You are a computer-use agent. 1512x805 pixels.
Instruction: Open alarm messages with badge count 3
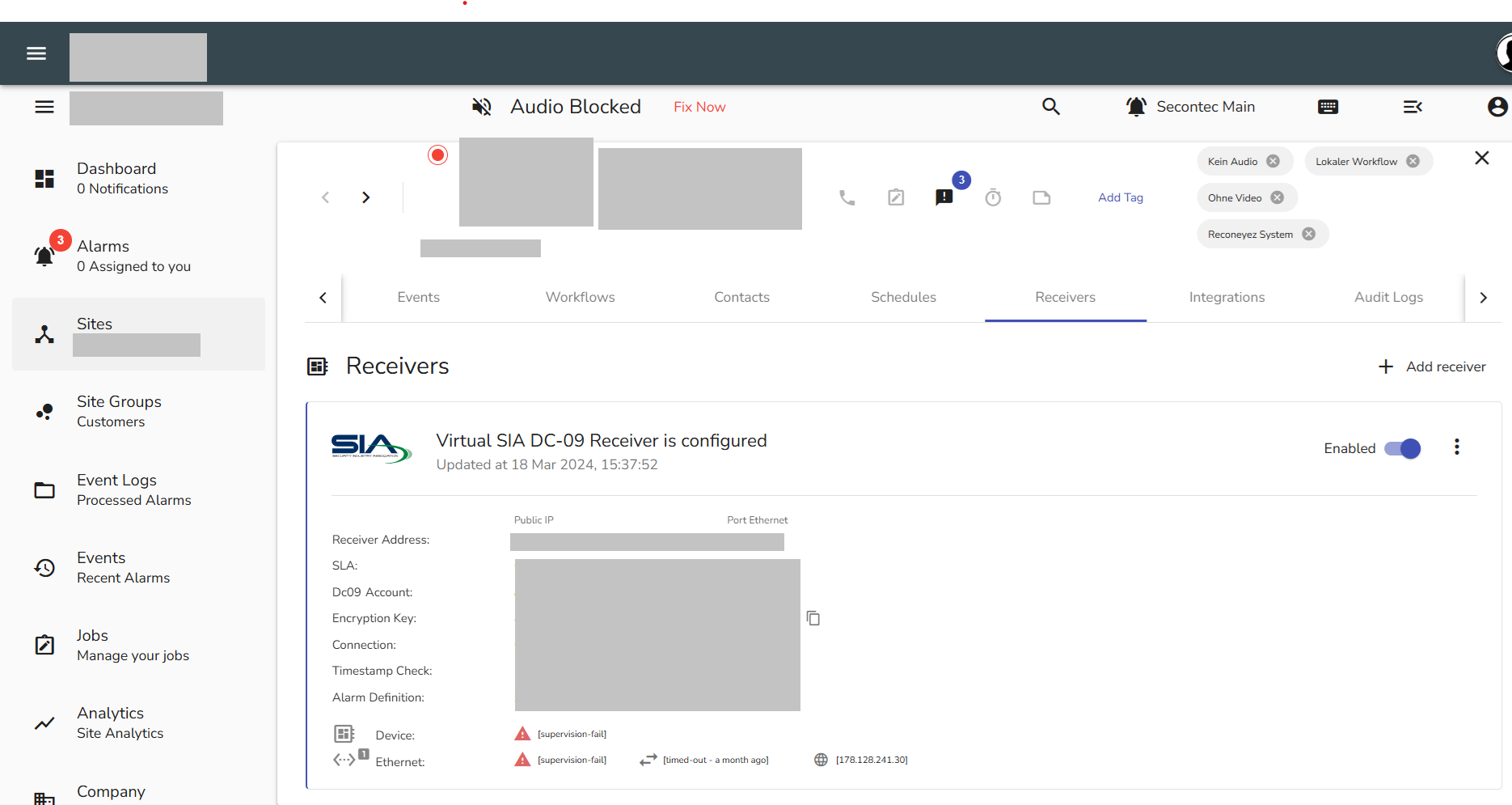(x=944, y=197)
